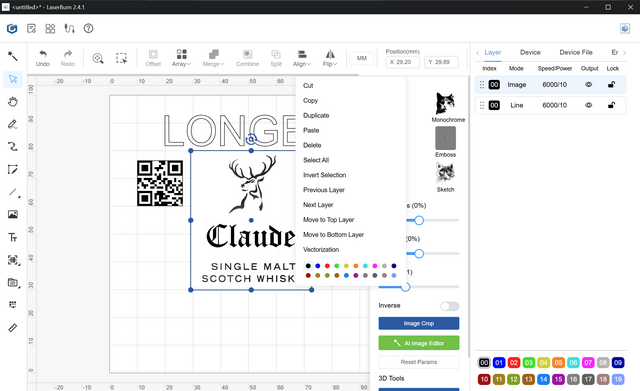Click the QR code on canvas
The width and height of the screenshot is (640, 391).
pyautogui.click(x=160, y=183)
